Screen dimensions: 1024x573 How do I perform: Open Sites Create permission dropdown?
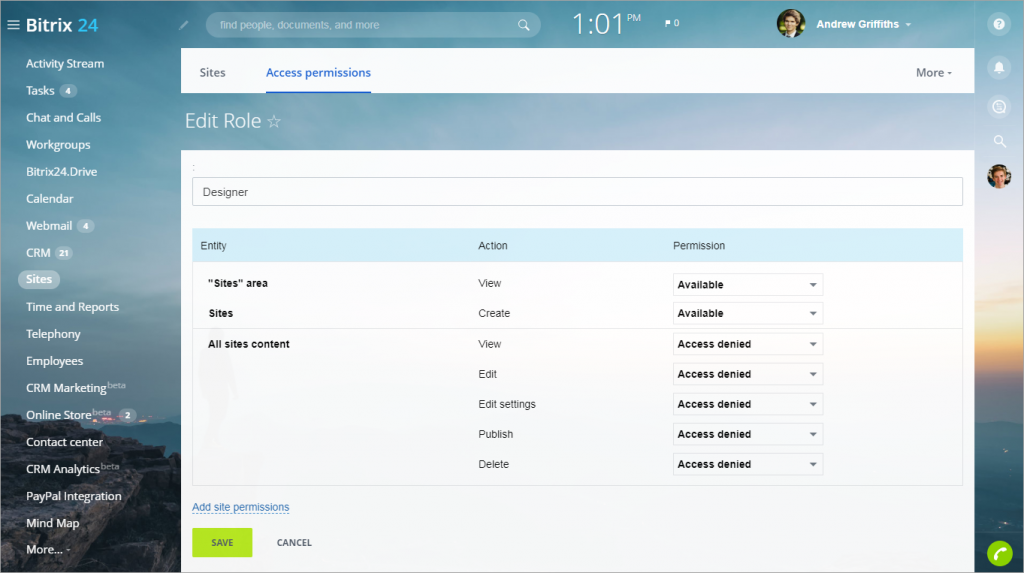pos(748,314)
